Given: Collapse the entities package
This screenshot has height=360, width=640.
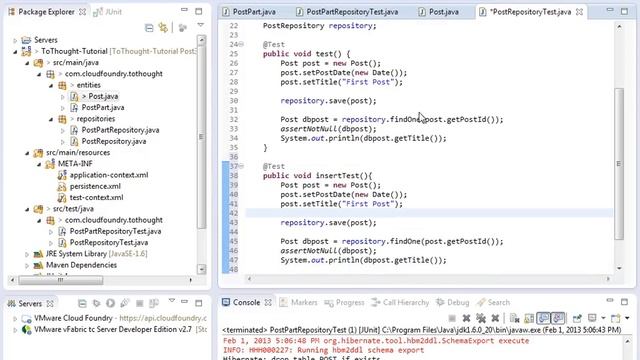Looking at the screenshot, I should (x=51, y=85).
